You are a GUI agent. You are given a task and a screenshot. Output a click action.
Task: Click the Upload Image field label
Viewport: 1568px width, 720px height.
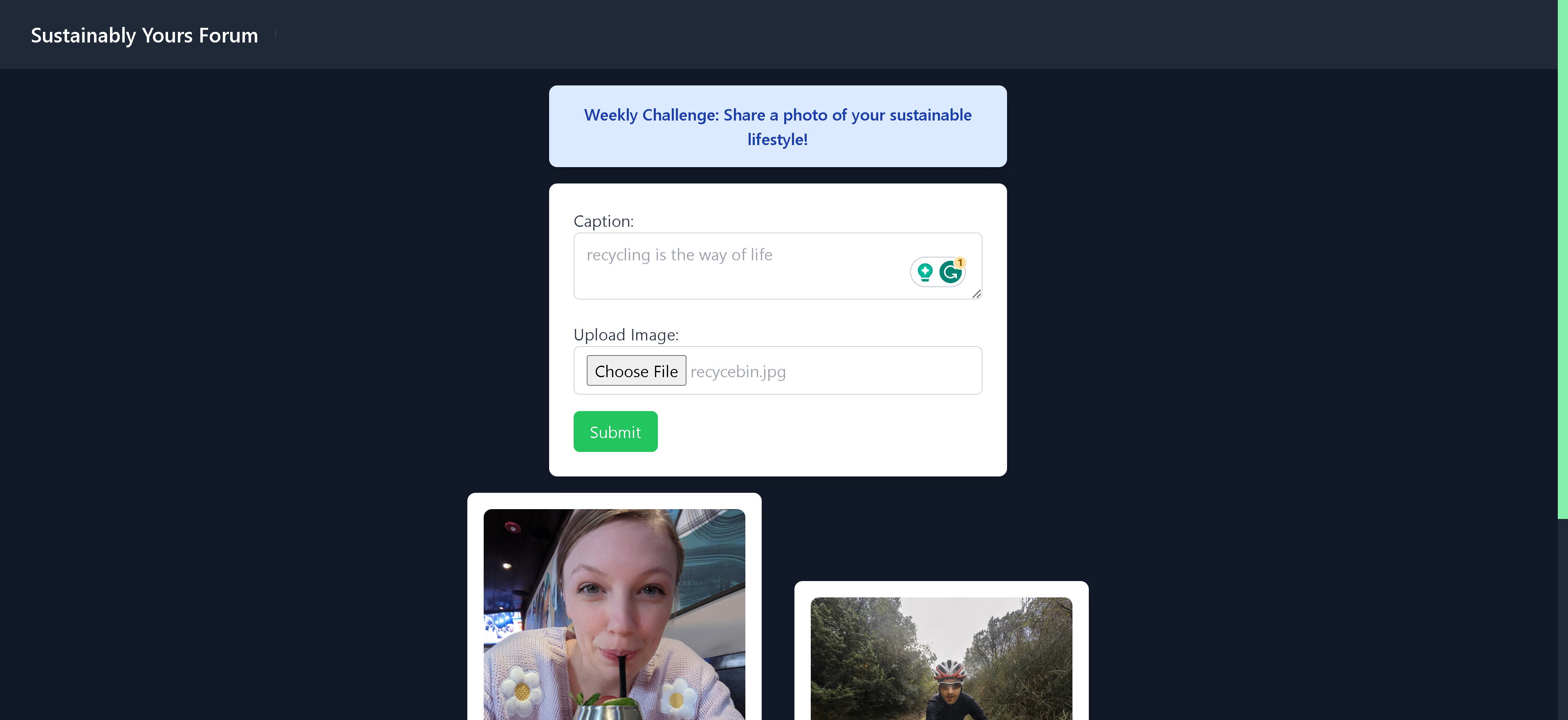coord(626,334)
